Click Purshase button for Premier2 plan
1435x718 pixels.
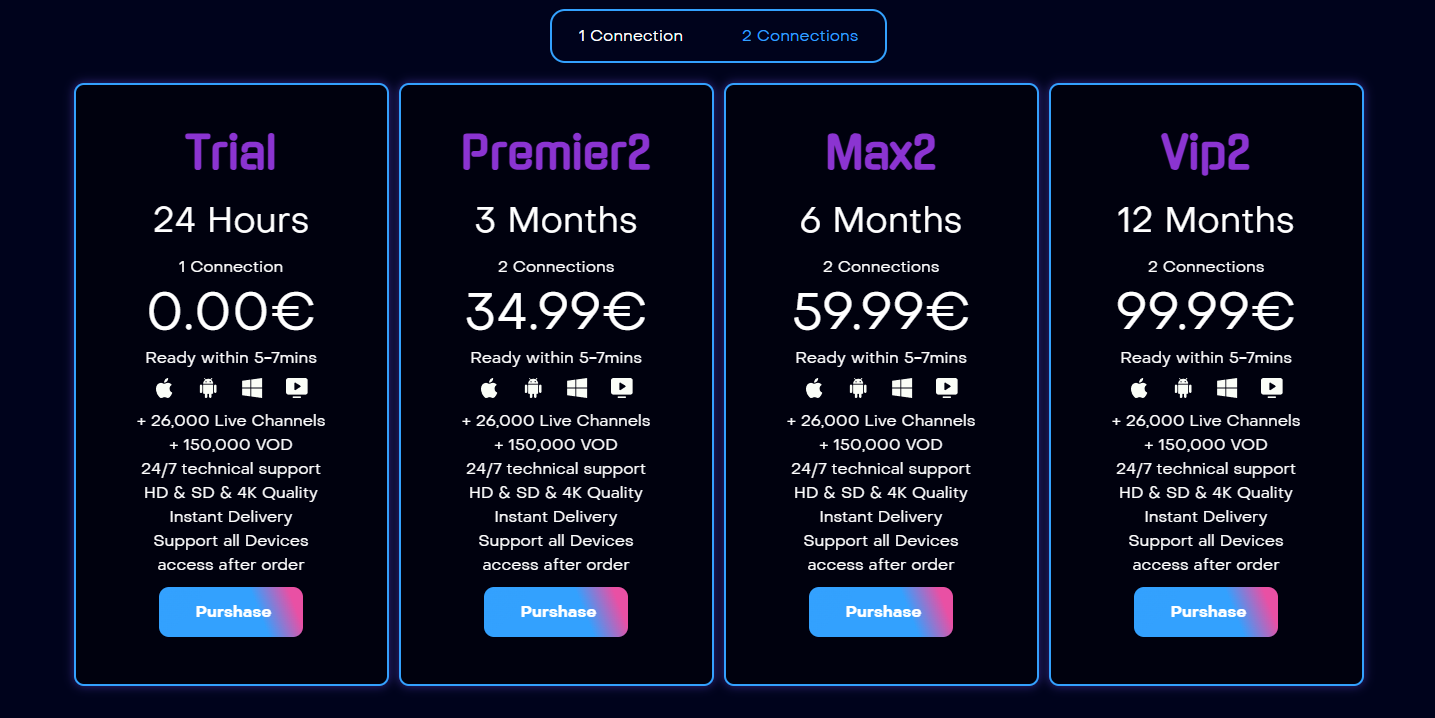pyautogui.click(x=556, y=612)
